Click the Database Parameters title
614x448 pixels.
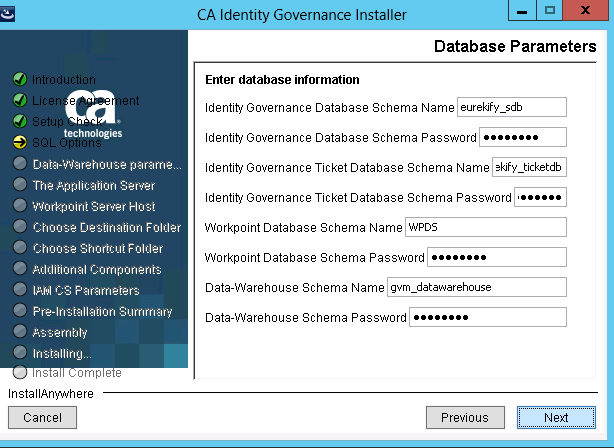[x=515, y=46]
